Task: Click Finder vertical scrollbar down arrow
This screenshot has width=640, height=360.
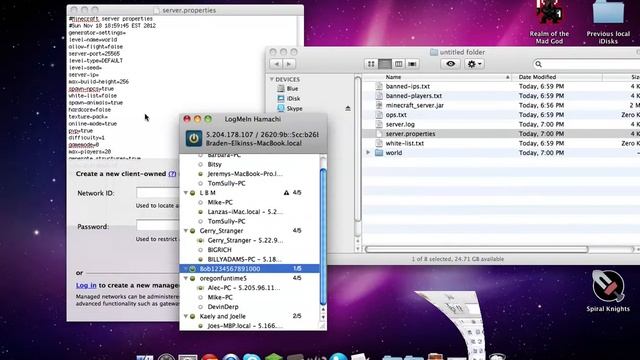Action: click(358, 249)
